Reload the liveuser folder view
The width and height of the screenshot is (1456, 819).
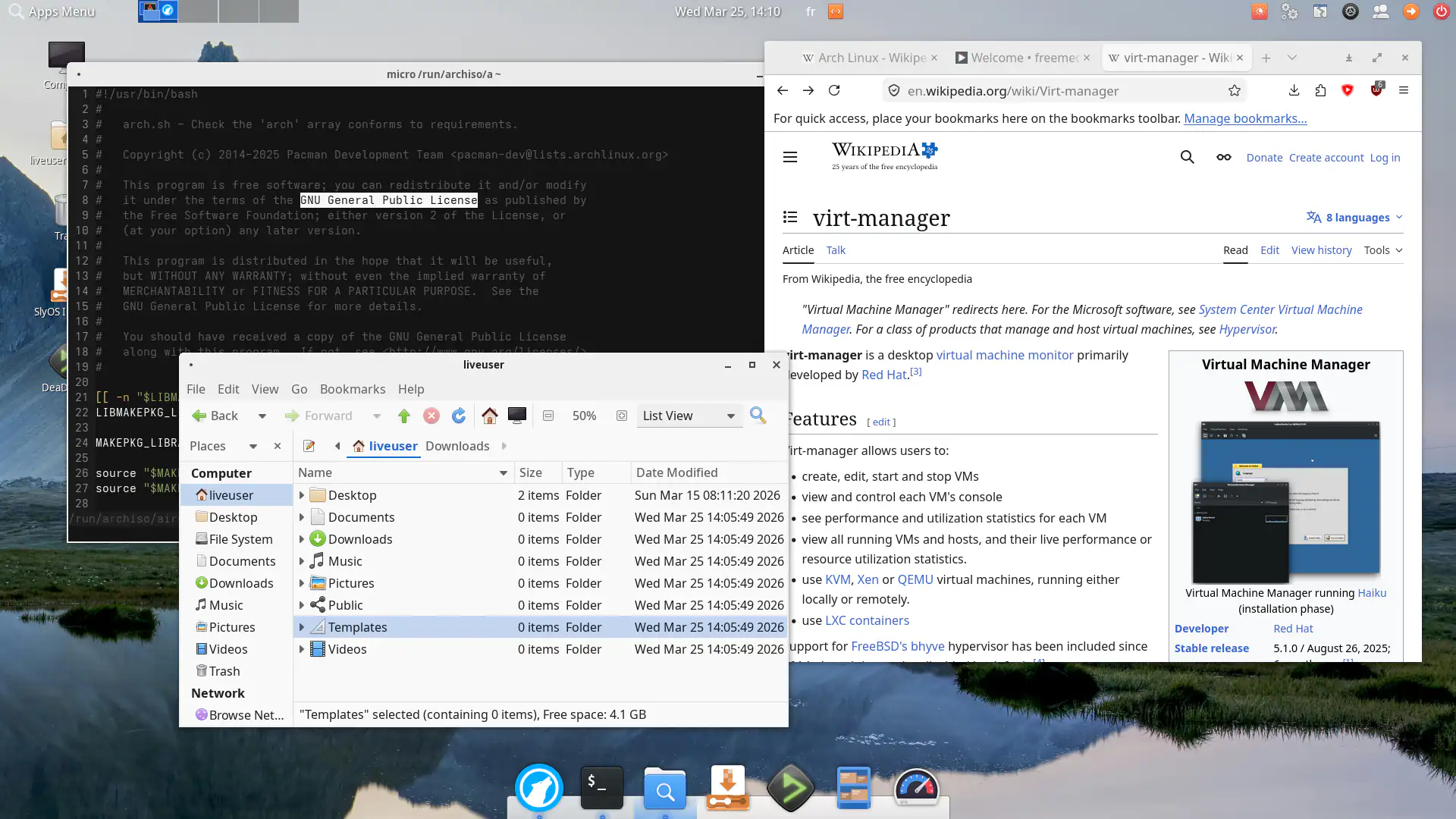[459, 416]
